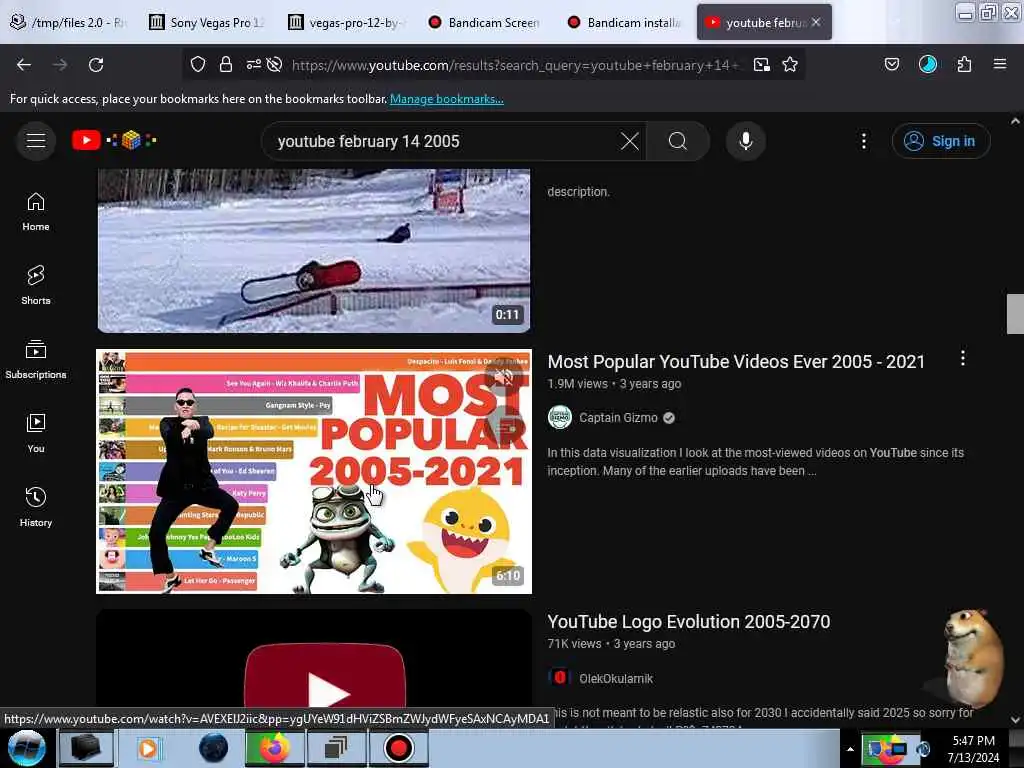Search by voice with the microphone icon
This screenshot has width=1024, height=768.
746,141
